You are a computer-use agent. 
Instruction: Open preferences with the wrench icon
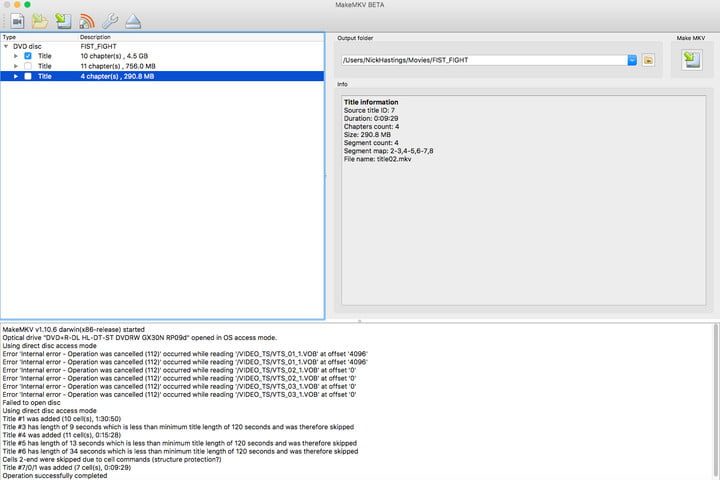(x=110, y=20)
